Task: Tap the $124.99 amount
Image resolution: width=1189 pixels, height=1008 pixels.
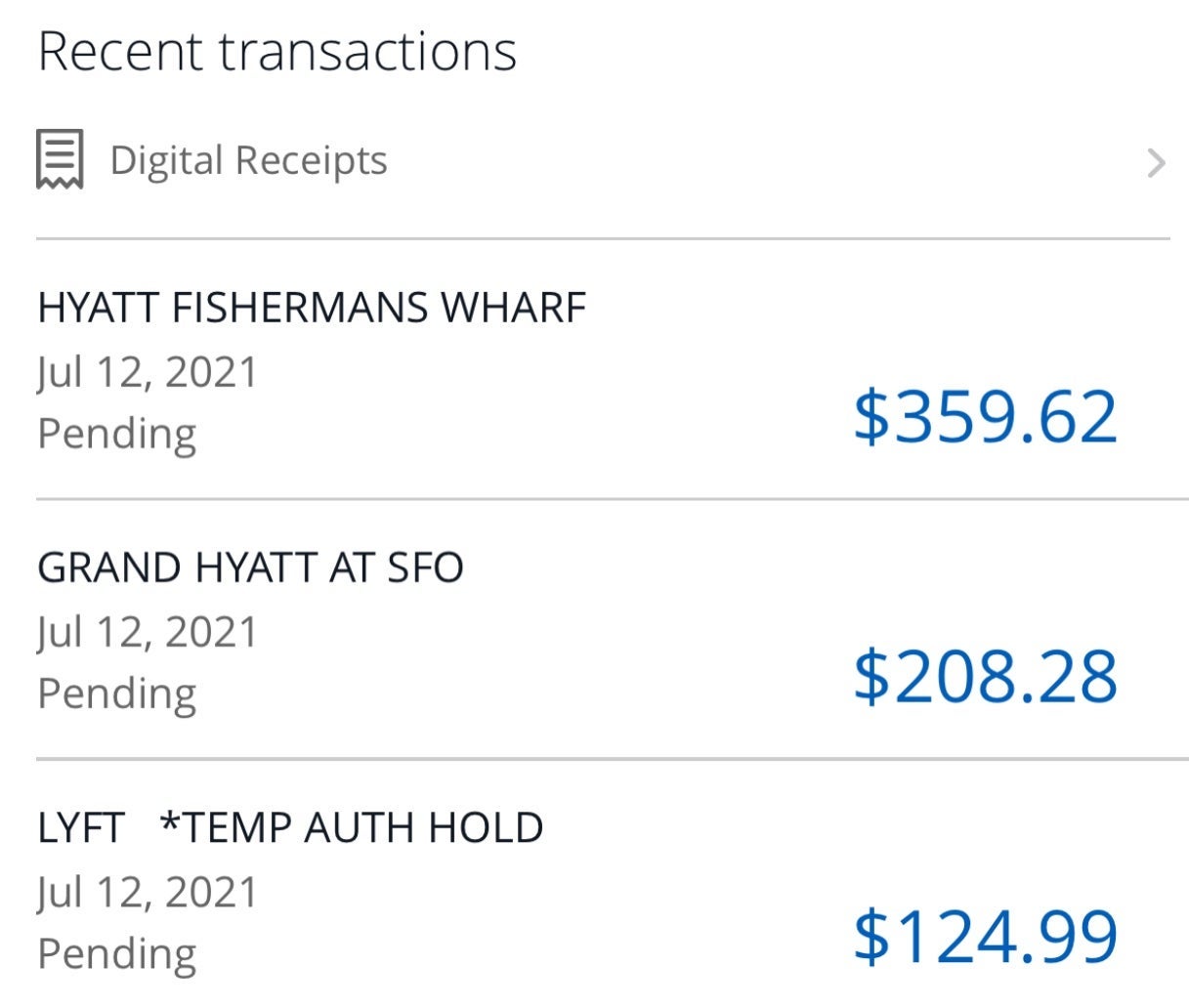Action: (x=985, y=936)
